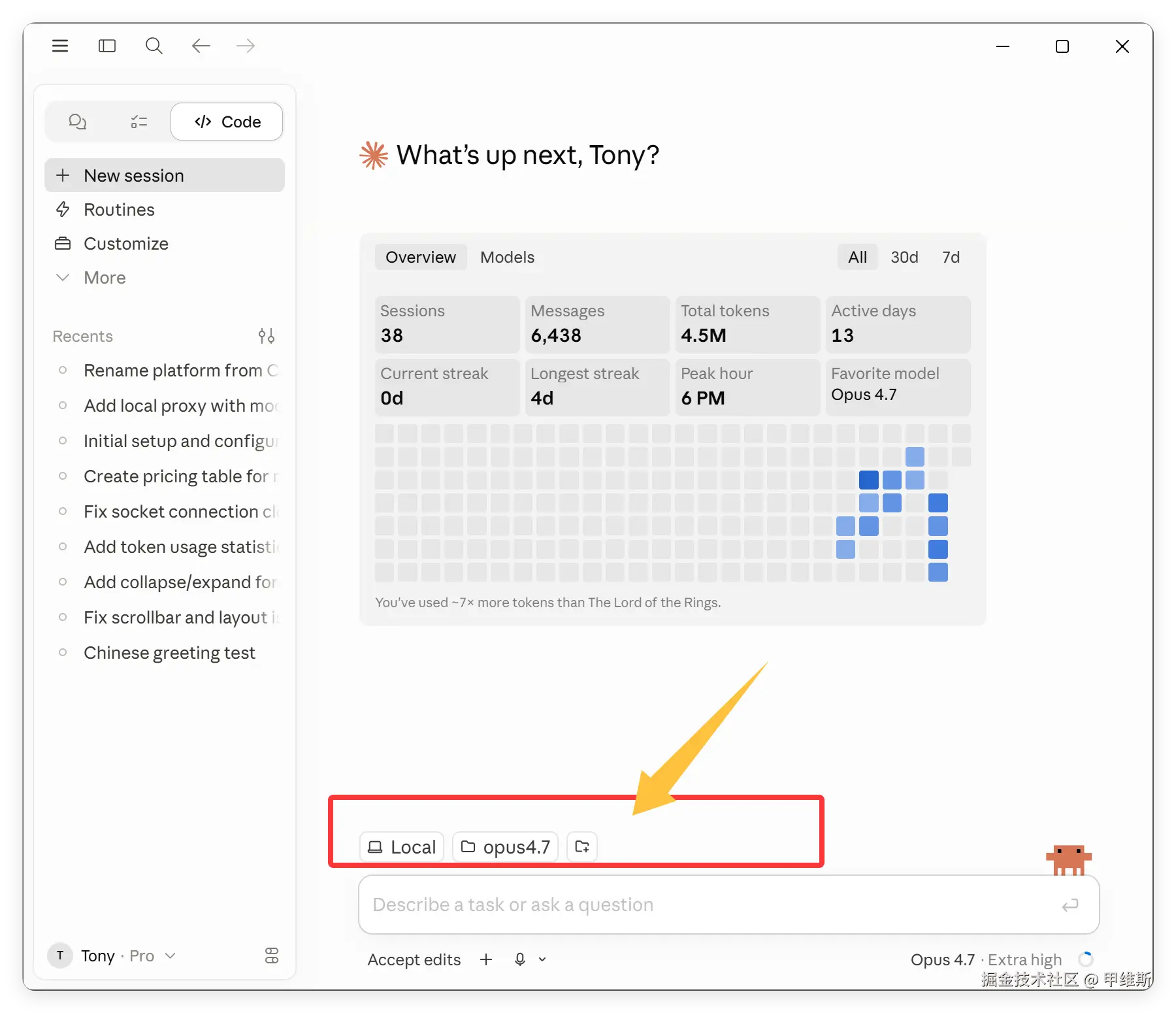Screen dimensions: 1176x1013
Task: Click the darkest blue heatmap cell
Action: coord(868,480)
